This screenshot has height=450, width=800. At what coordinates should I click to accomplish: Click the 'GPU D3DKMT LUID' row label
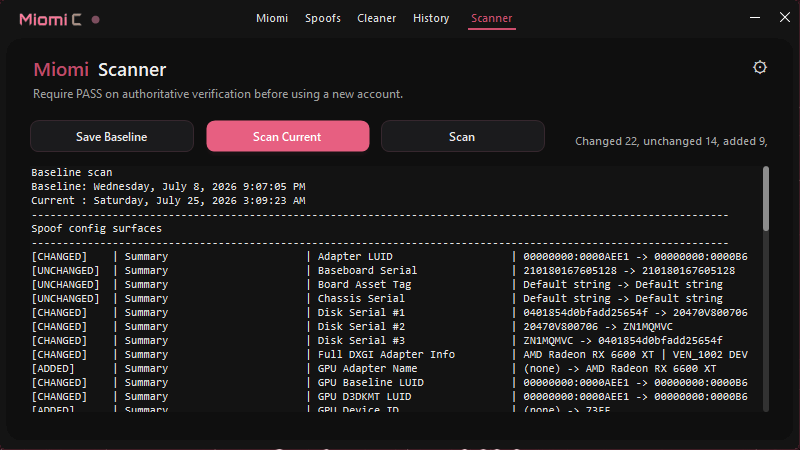pos(364,396)
